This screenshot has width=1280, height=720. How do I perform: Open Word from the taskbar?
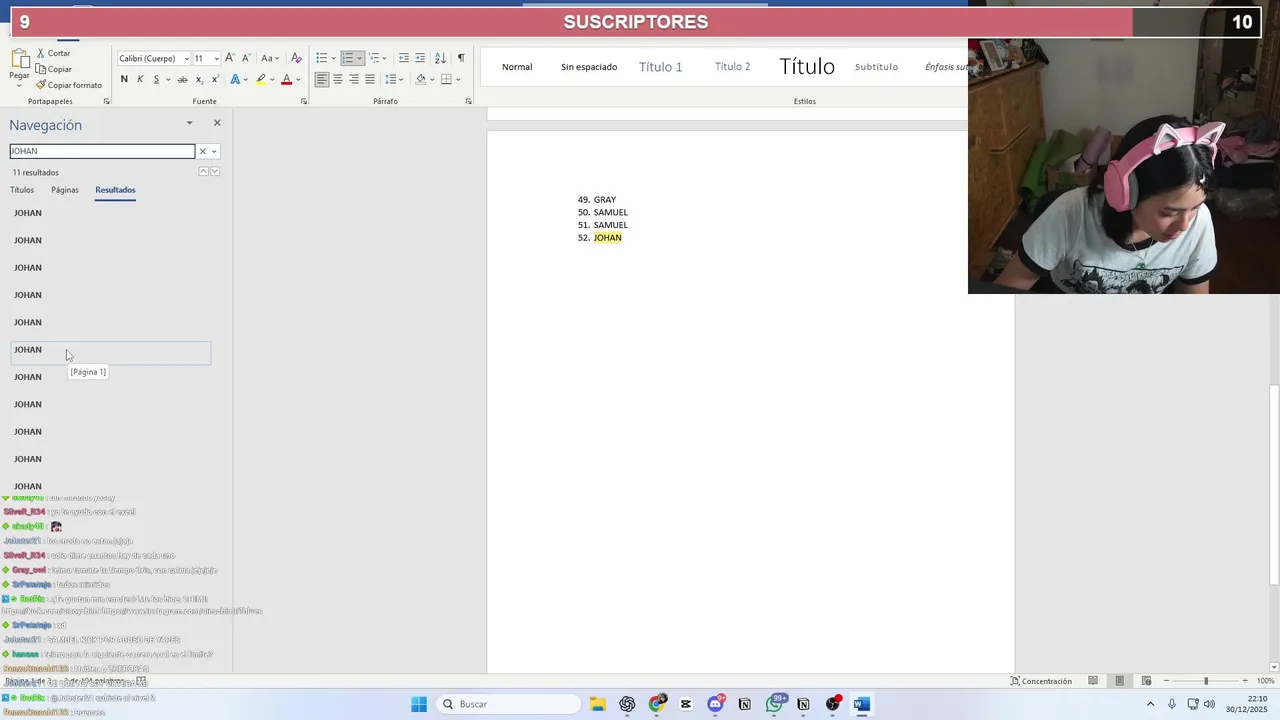861,704
